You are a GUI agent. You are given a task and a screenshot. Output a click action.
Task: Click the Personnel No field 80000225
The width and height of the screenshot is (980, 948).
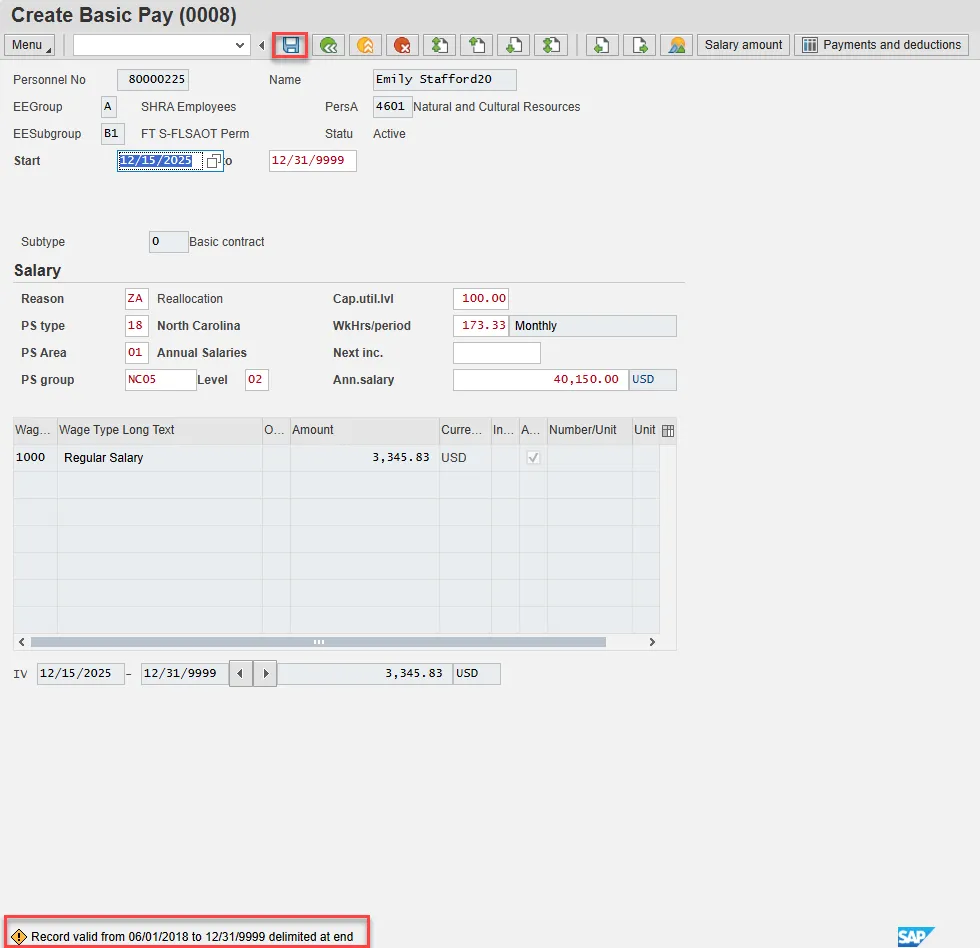pyautogui.click(x=153, y=79)
